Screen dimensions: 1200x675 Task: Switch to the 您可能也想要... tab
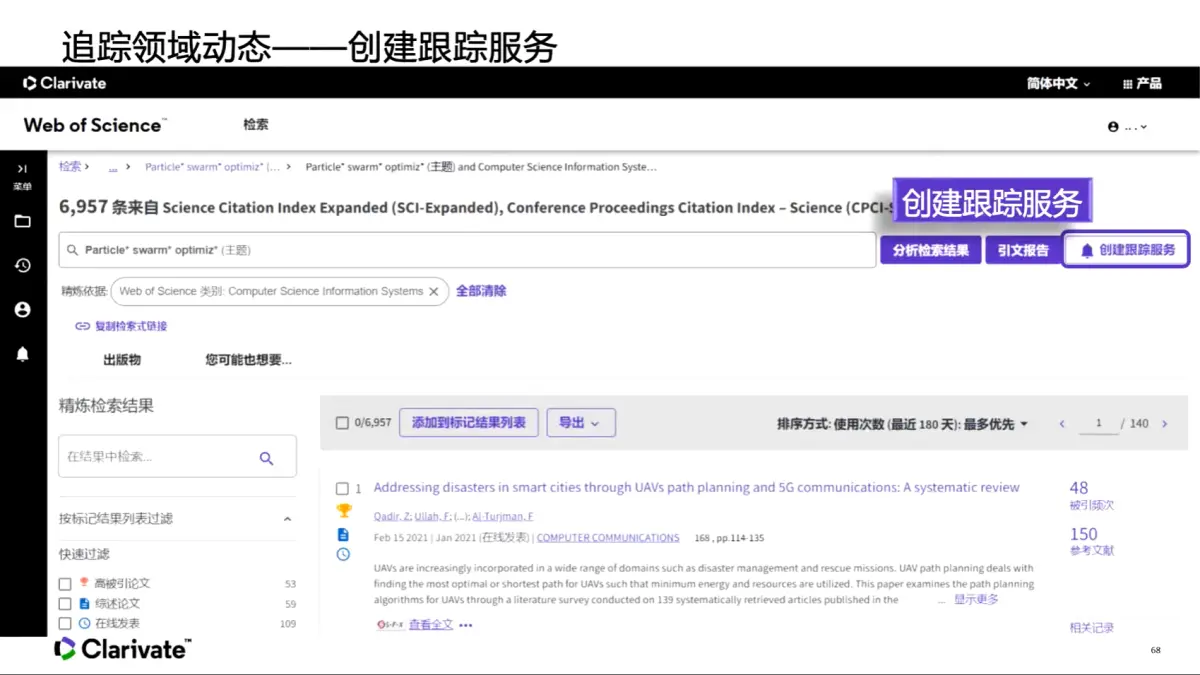249,360
